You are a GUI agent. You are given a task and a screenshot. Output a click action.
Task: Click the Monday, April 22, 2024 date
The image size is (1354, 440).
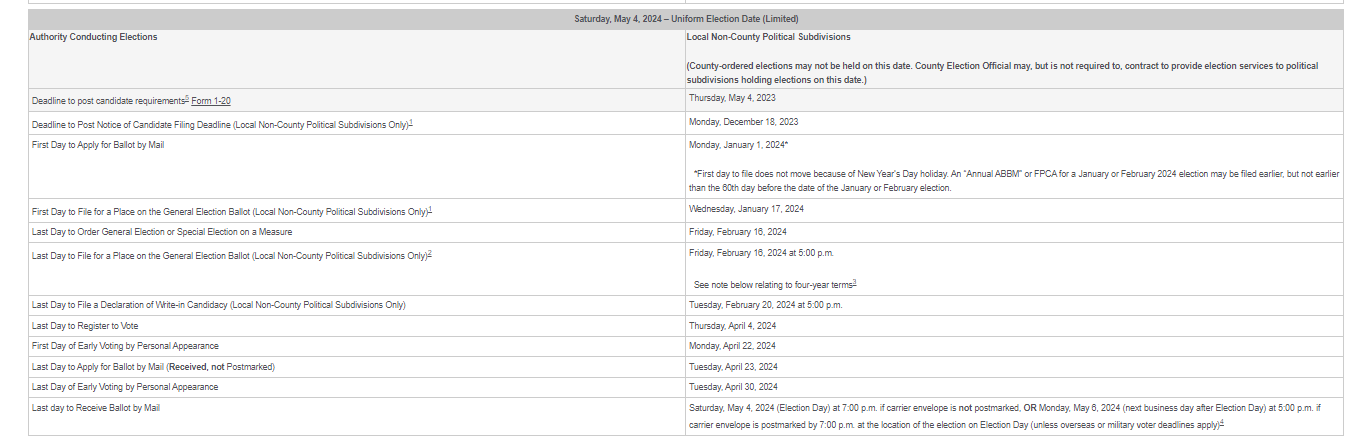(733, 346)
